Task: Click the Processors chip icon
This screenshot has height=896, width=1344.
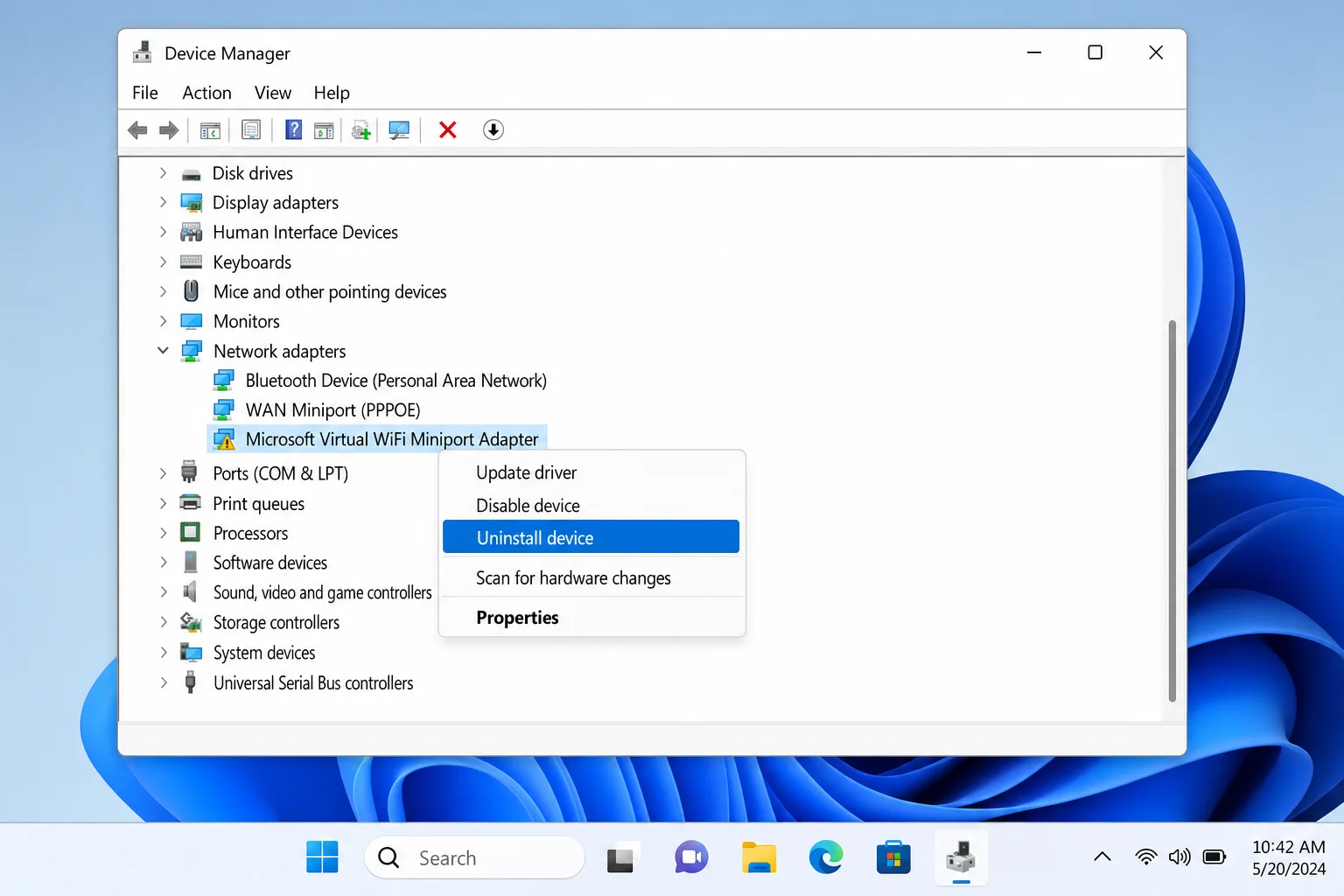Action: tap(190, 532)
